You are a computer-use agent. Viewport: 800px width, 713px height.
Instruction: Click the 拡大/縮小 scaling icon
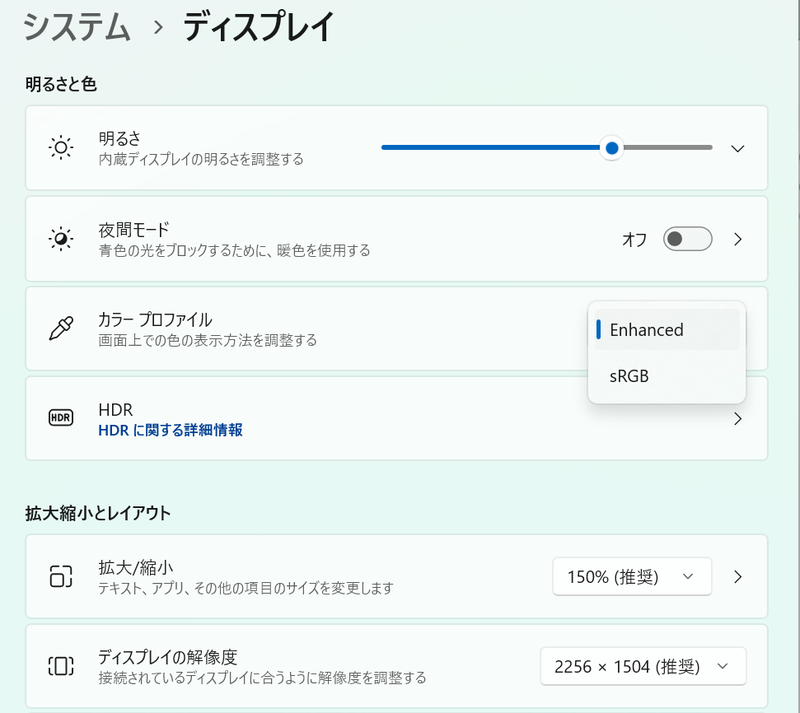[x=61, y=576]
